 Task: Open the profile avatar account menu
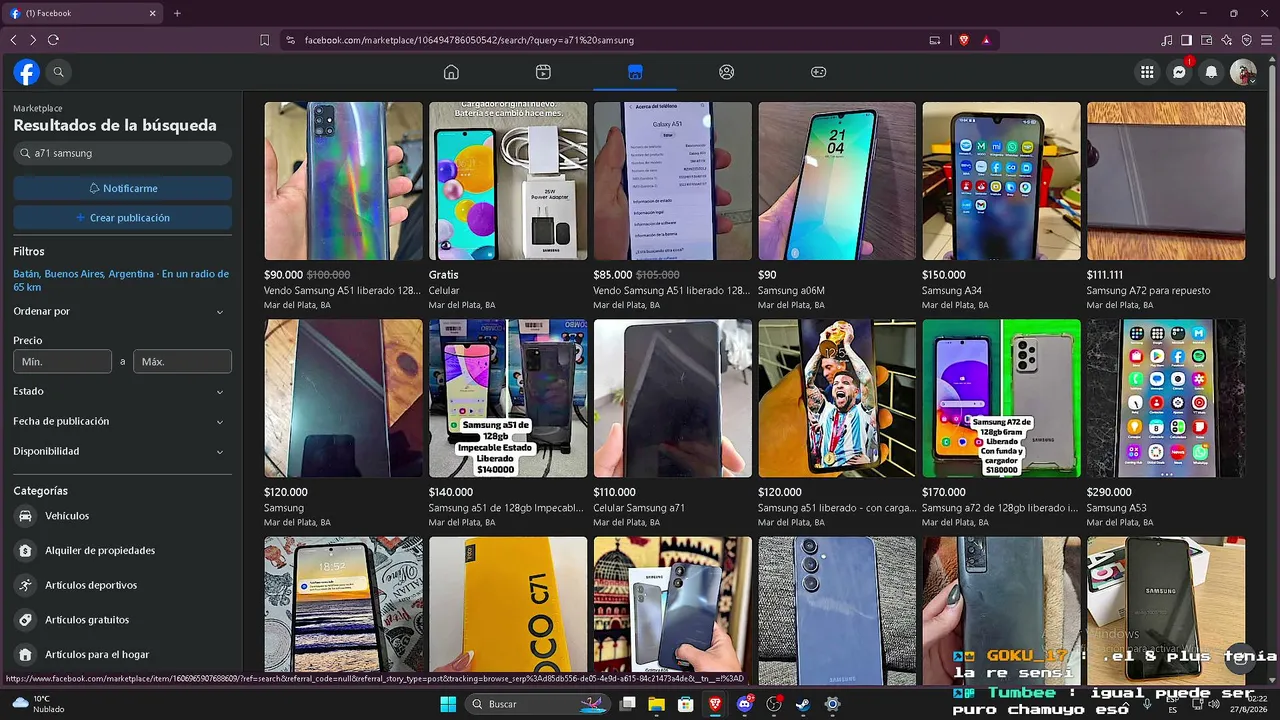[1243, 72]
